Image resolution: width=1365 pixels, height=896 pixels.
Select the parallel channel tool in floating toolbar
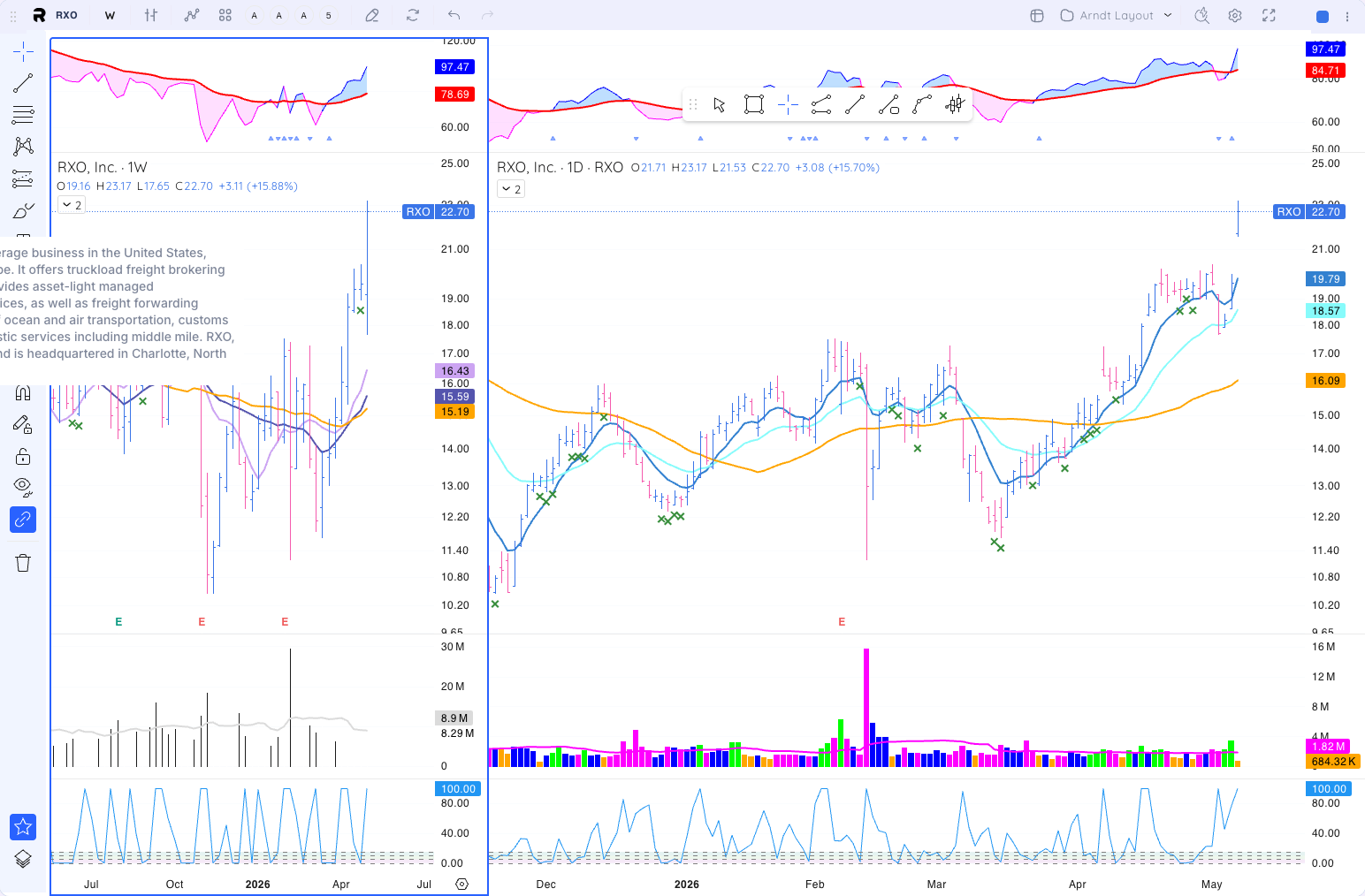pos(821,105)
